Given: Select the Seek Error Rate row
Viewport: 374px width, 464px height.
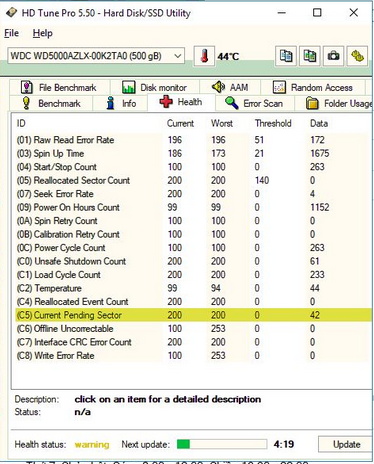Looking at the screenshot, I should (x=193, y=194).
